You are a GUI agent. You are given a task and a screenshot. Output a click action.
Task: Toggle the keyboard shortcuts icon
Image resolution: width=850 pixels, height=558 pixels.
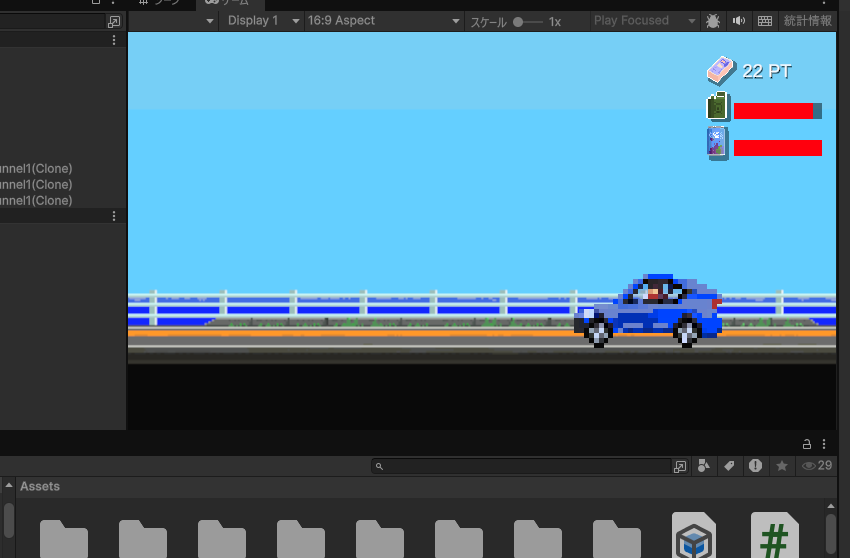(765, 21)
